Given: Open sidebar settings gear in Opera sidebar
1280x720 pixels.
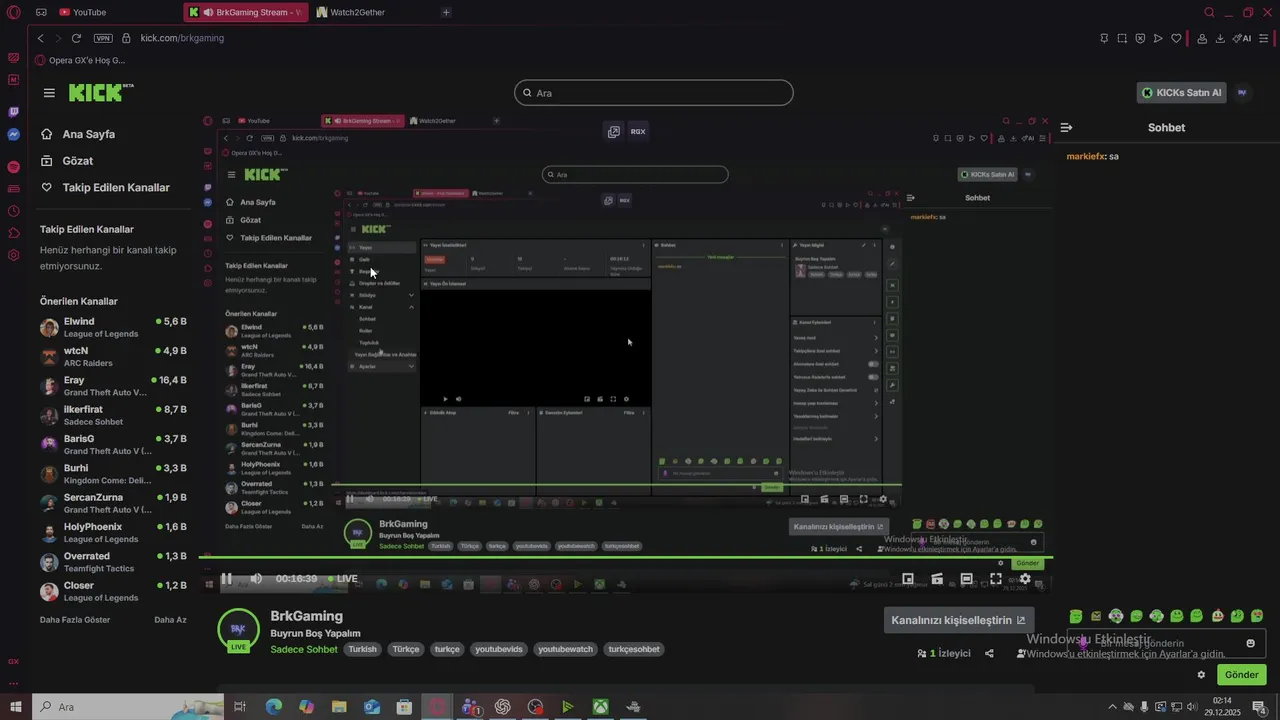Looking at the screenshot, I should point(14,255).
